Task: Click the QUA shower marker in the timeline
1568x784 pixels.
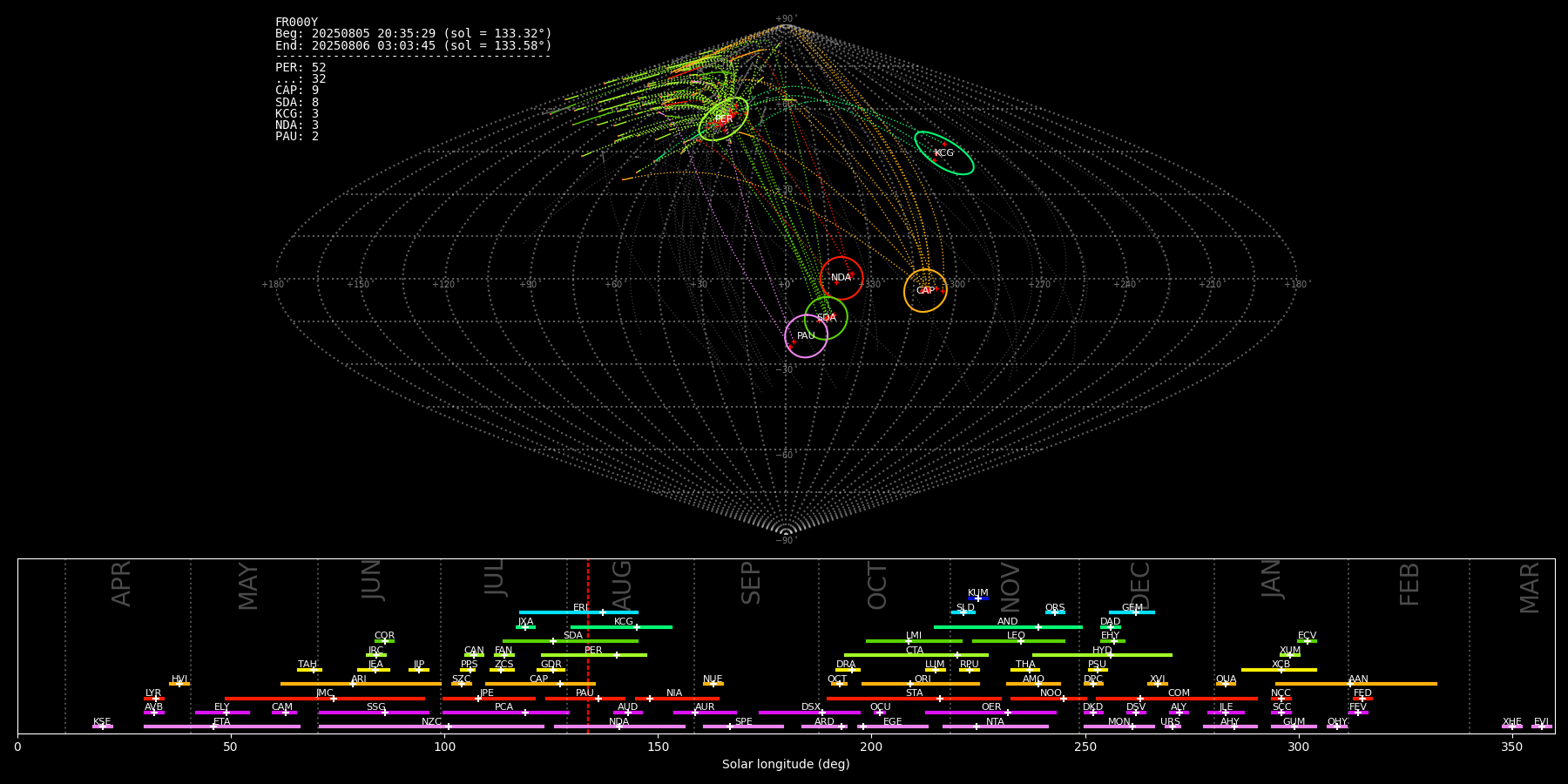Action: click(1226, 684)
